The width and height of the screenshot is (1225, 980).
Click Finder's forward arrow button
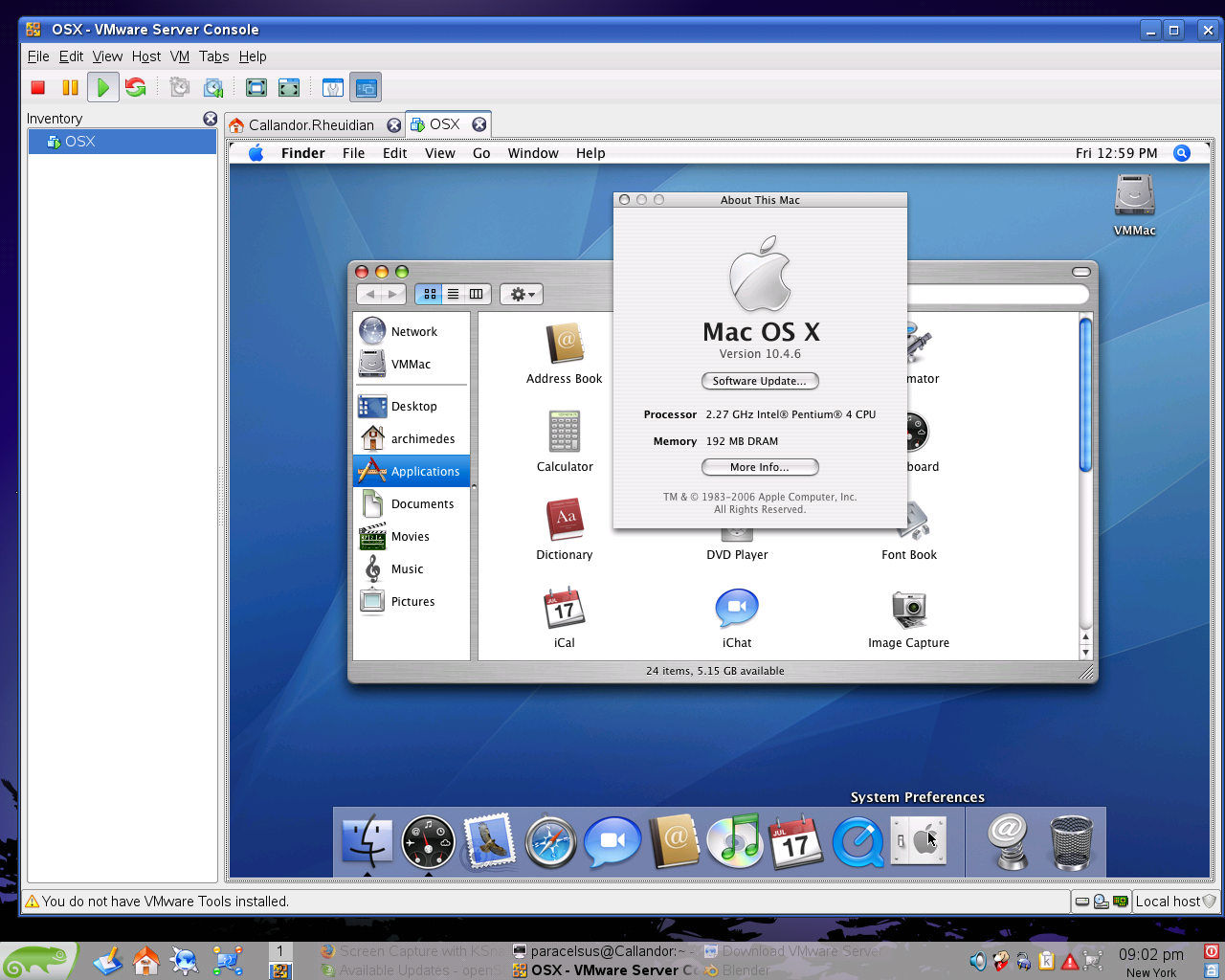click(393, 294)
